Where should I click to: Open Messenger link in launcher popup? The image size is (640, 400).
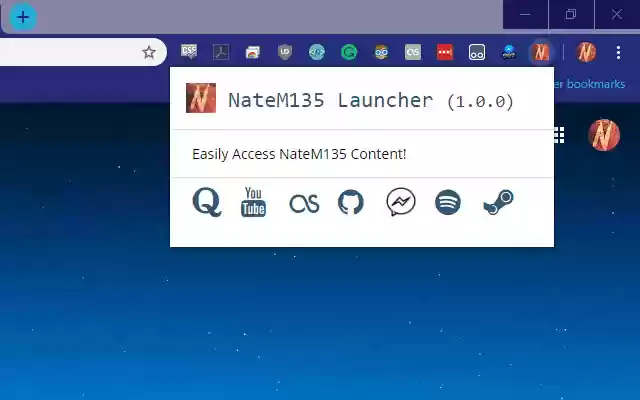[x=401, y=202]
